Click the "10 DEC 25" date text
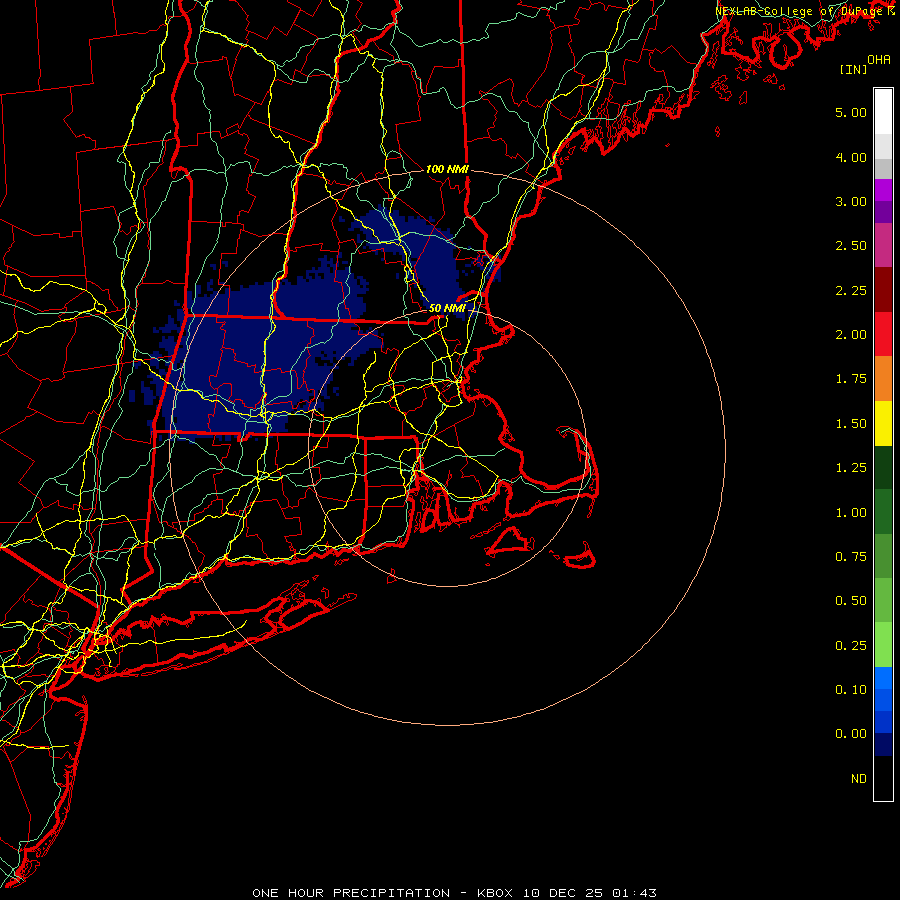This screenshot has height=900, width=900. click(x=562, y=893)
